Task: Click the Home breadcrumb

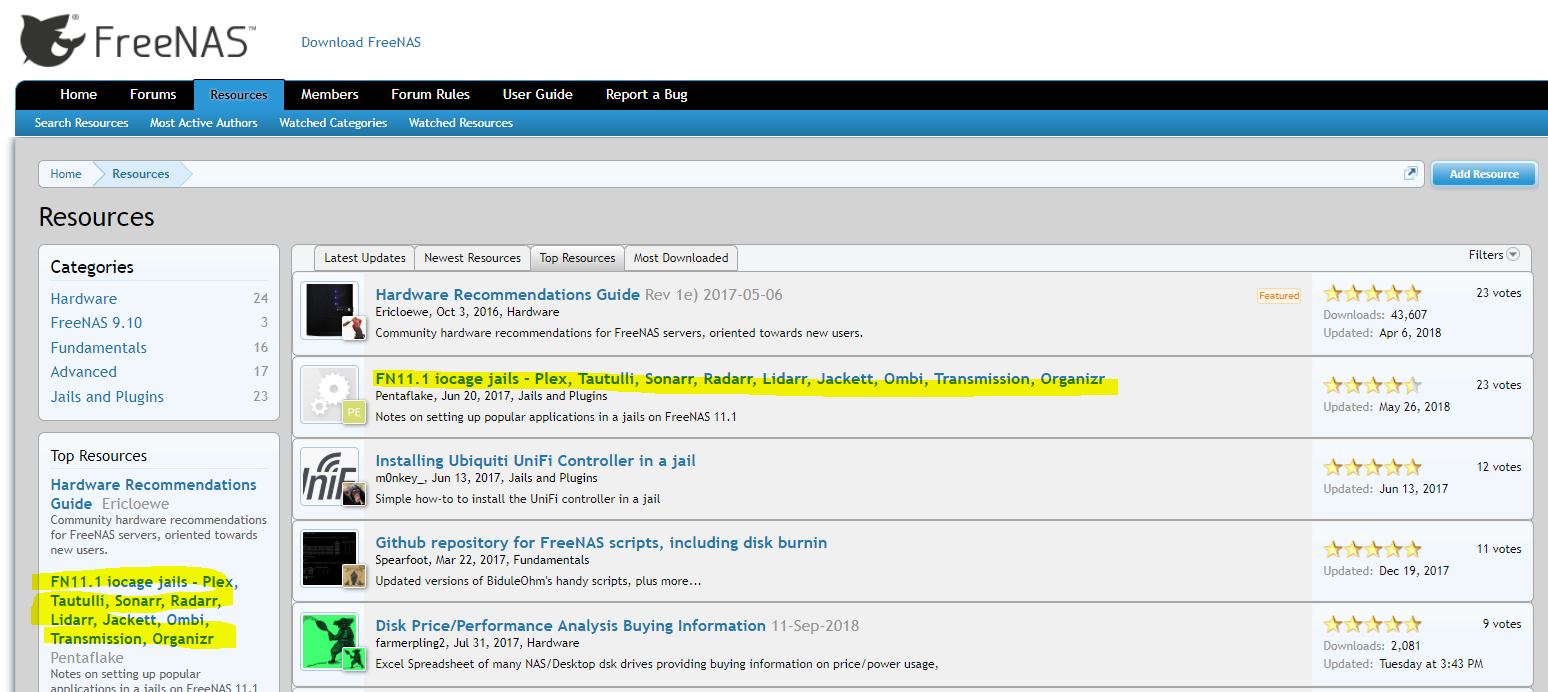Action: point(66,174)
